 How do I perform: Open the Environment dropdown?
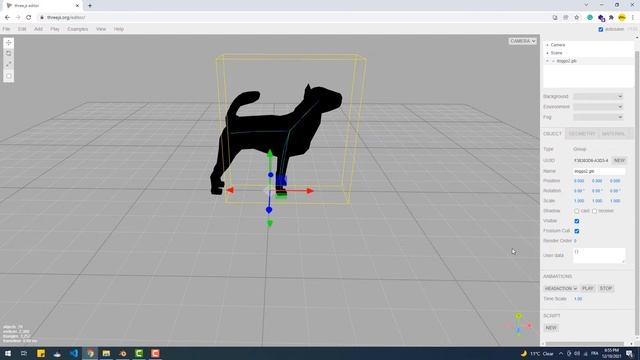[598, 107]
